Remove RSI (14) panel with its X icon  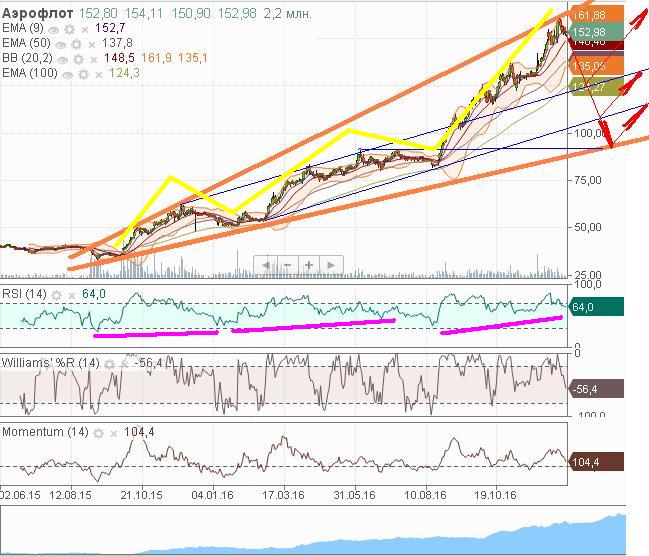click(x=72, y=296)
